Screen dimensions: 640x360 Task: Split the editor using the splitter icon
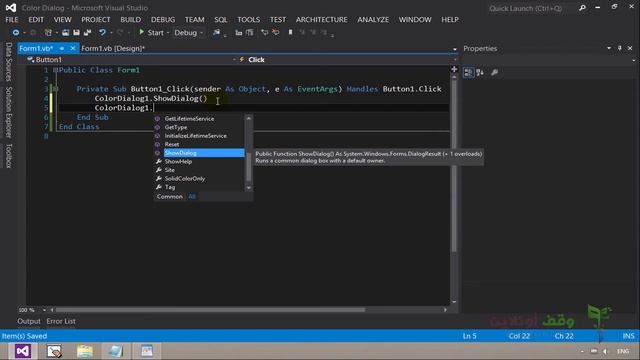(454, 69)
